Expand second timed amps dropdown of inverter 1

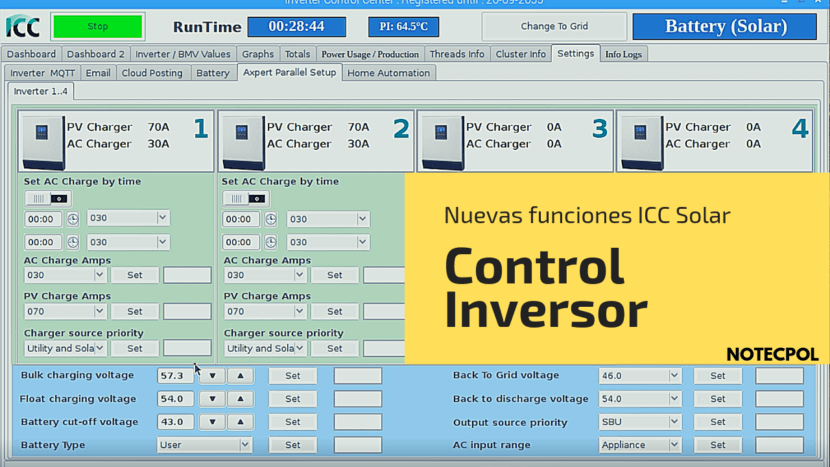pos(163,242)
